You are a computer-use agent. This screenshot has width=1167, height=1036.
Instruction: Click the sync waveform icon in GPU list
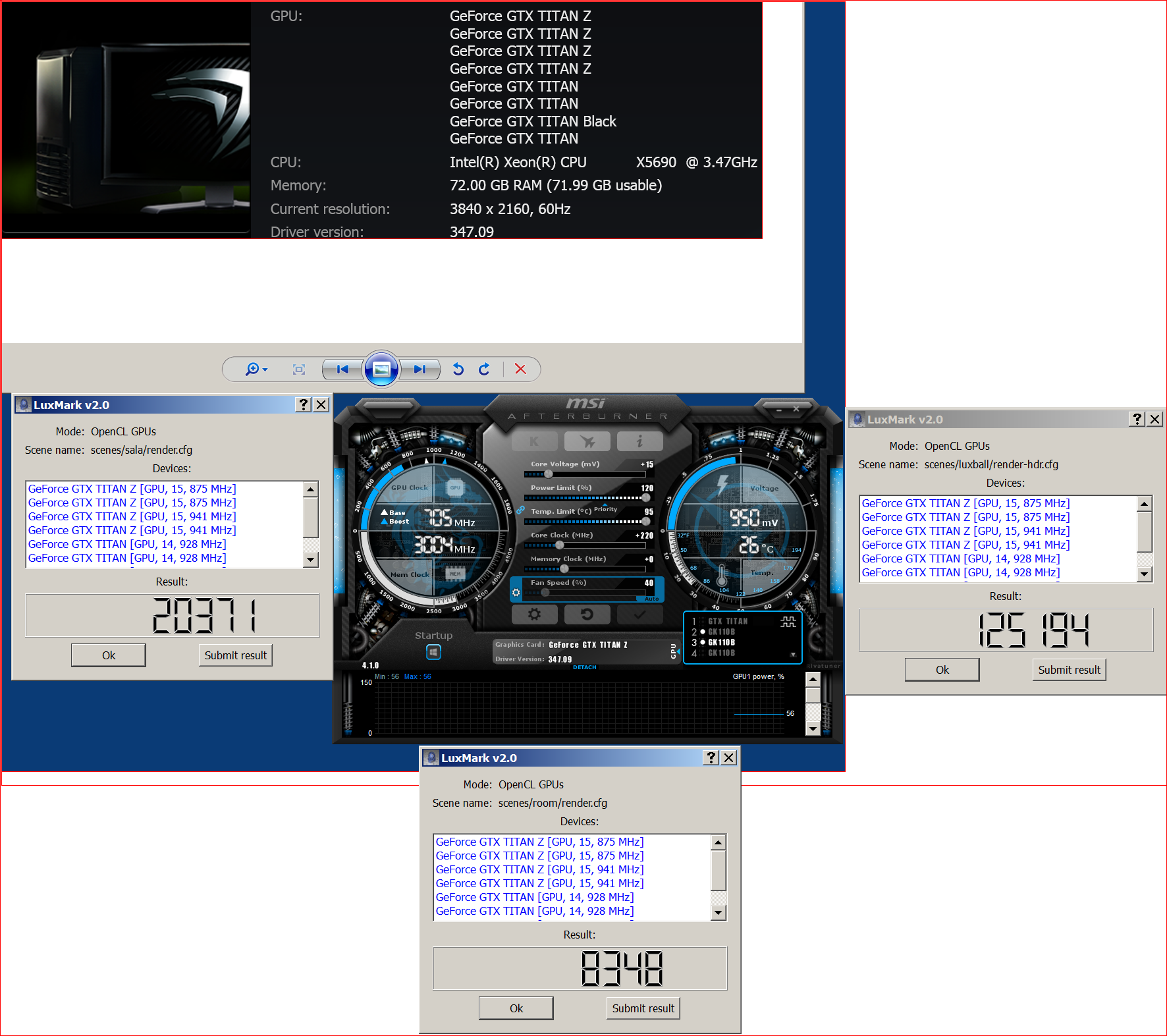788,622
